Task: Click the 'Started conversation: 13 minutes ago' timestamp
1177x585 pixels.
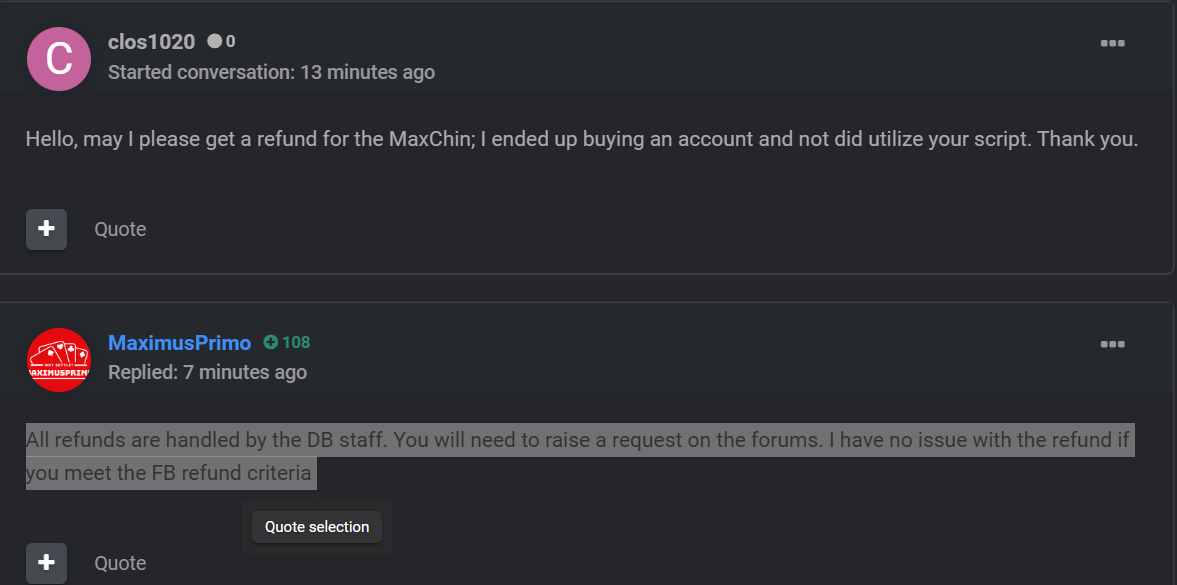Action: click(x=271, y=72)
